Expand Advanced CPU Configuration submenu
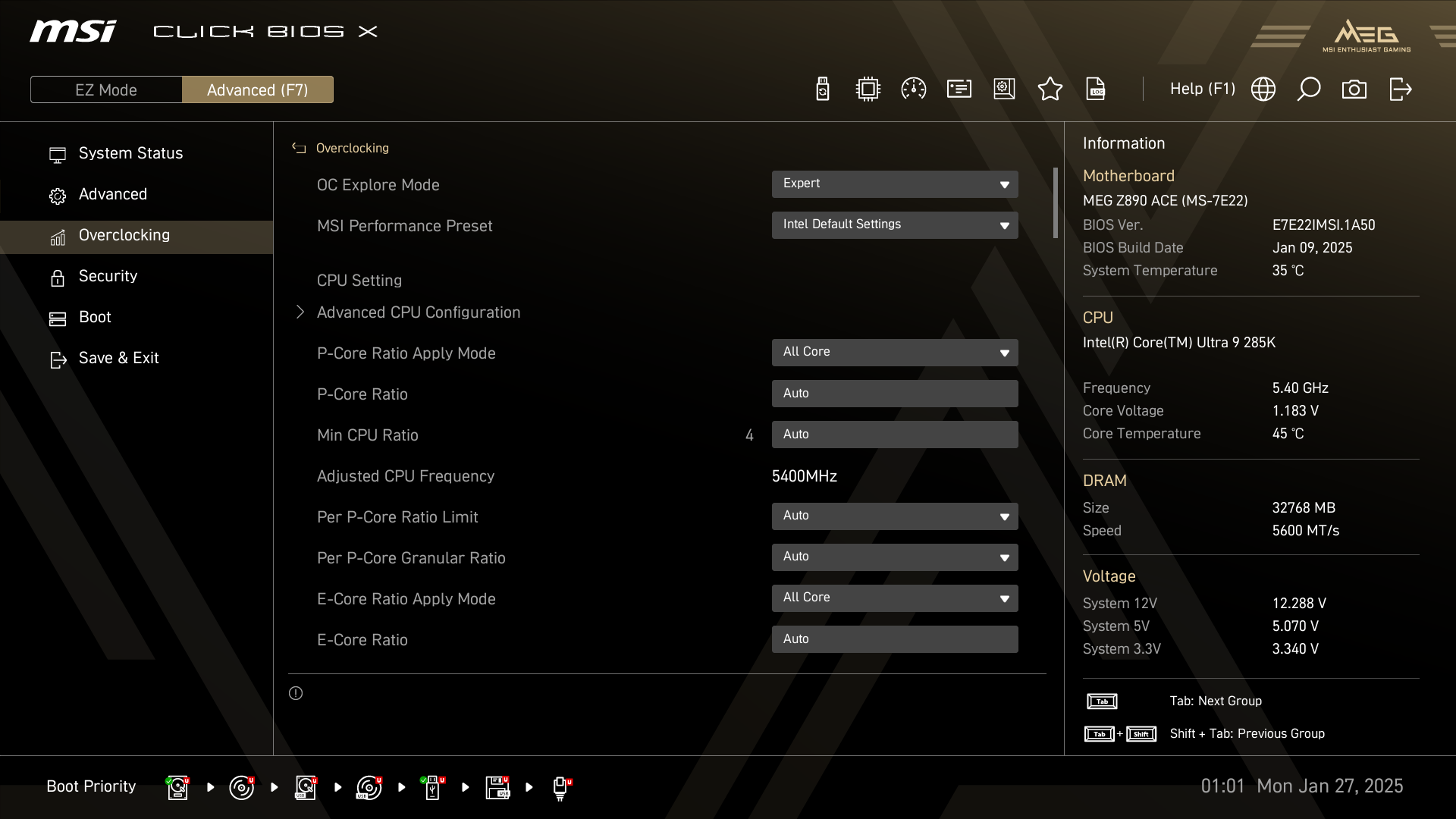The height and width of the screenshot is (819, 1456). click(418, 312)
